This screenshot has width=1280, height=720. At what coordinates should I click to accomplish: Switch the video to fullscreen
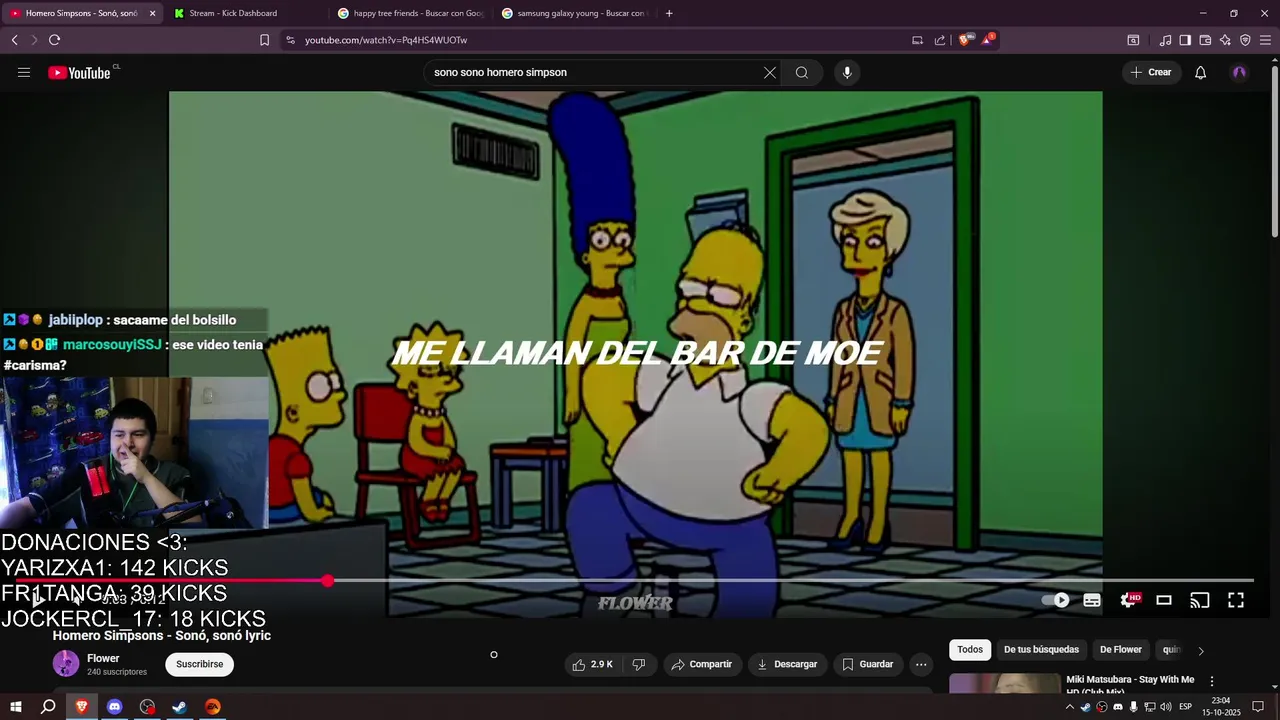click(1236, 600)
